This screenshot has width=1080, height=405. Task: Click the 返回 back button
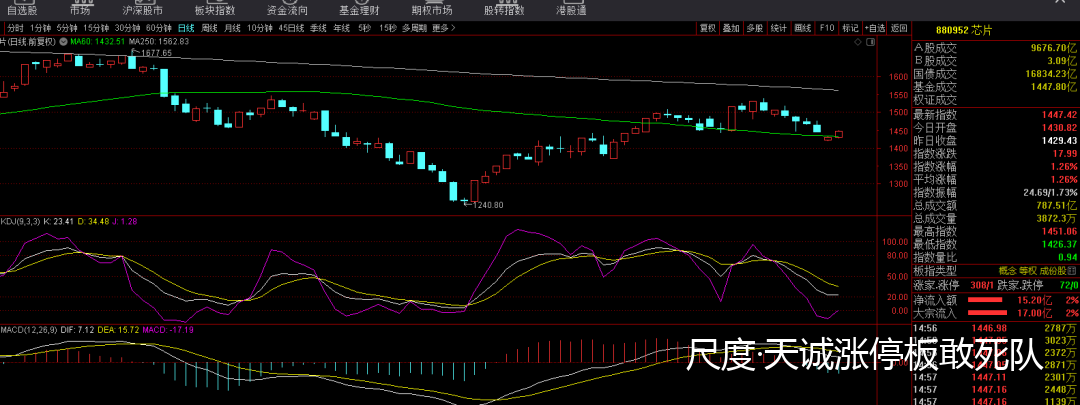point(899,28)
